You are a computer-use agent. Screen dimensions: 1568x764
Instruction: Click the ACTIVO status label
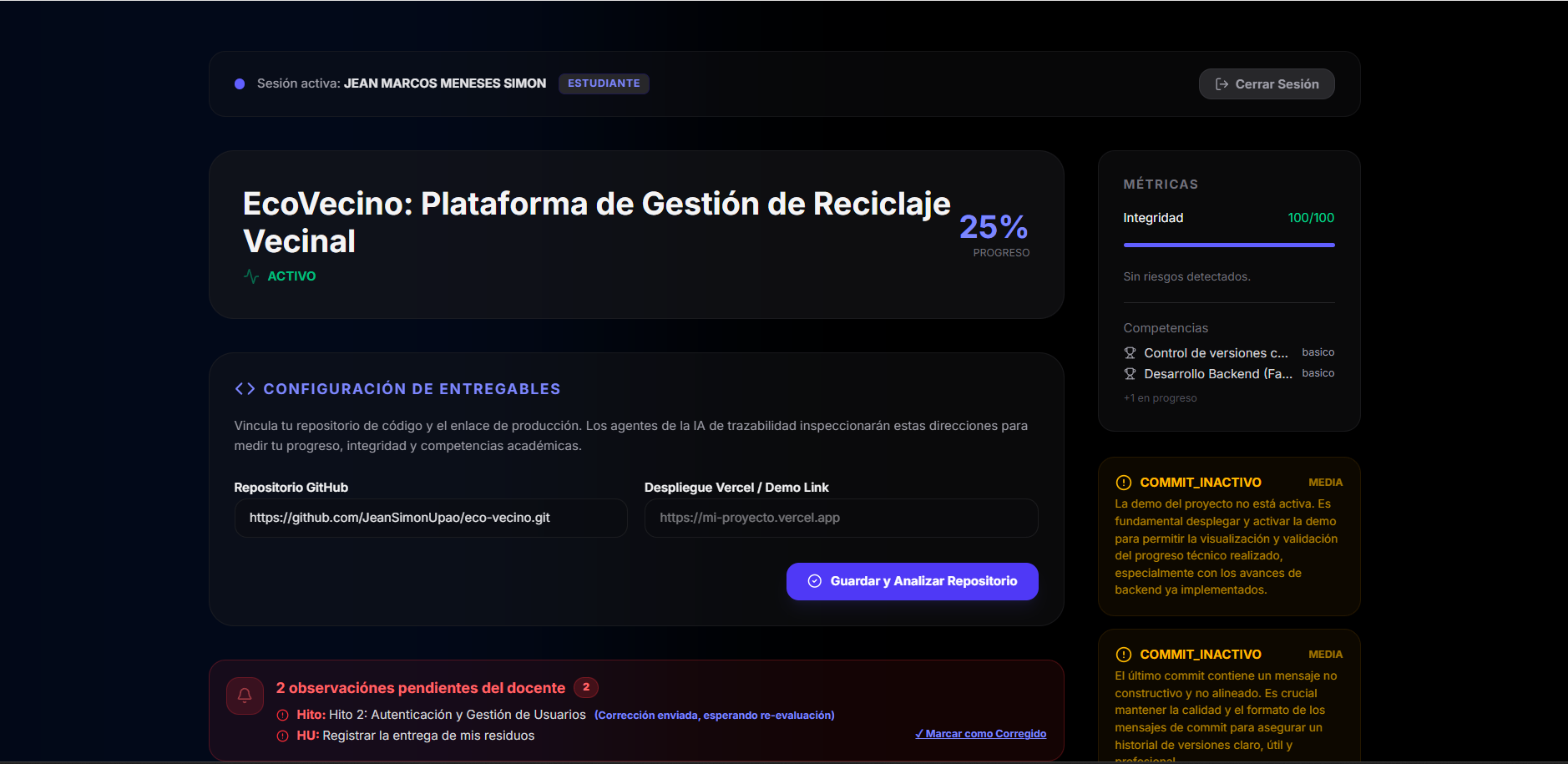click(291, 276)
